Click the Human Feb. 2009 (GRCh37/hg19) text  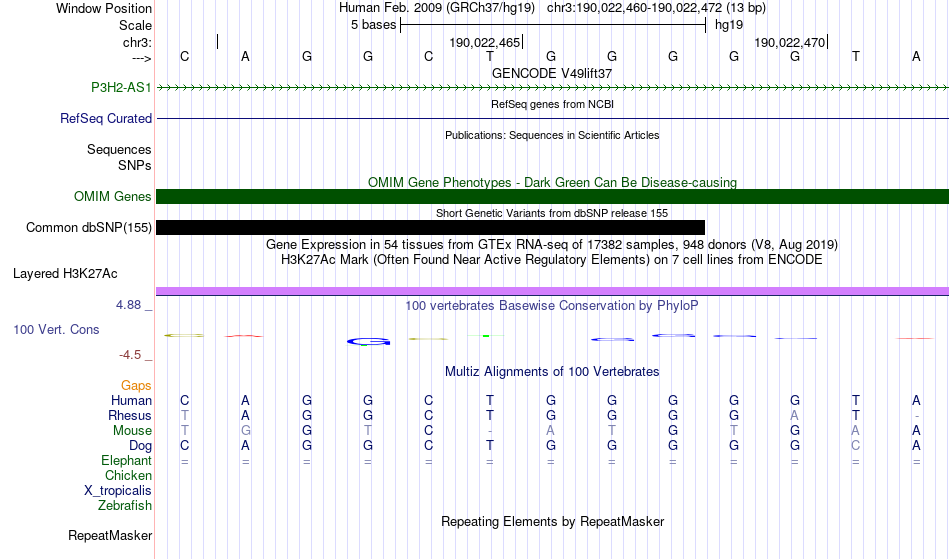[437, 8]
